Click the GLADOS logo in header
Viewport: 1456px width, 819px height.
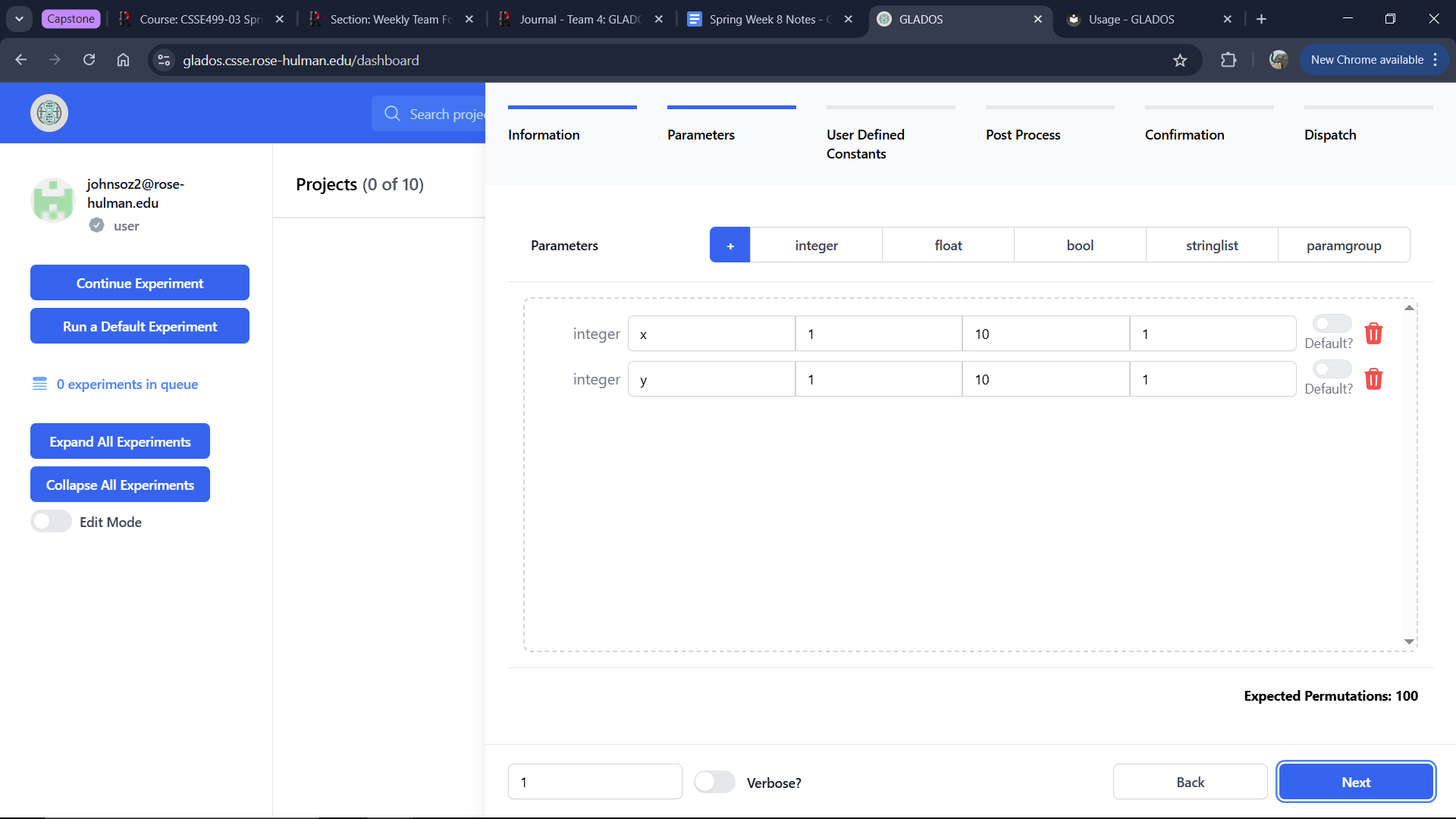coord(49,113)
